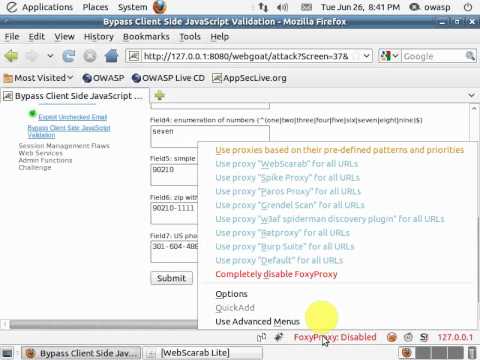480x360 pixels.
Task: Click the grayed forward arrow button
Action: 32,56
